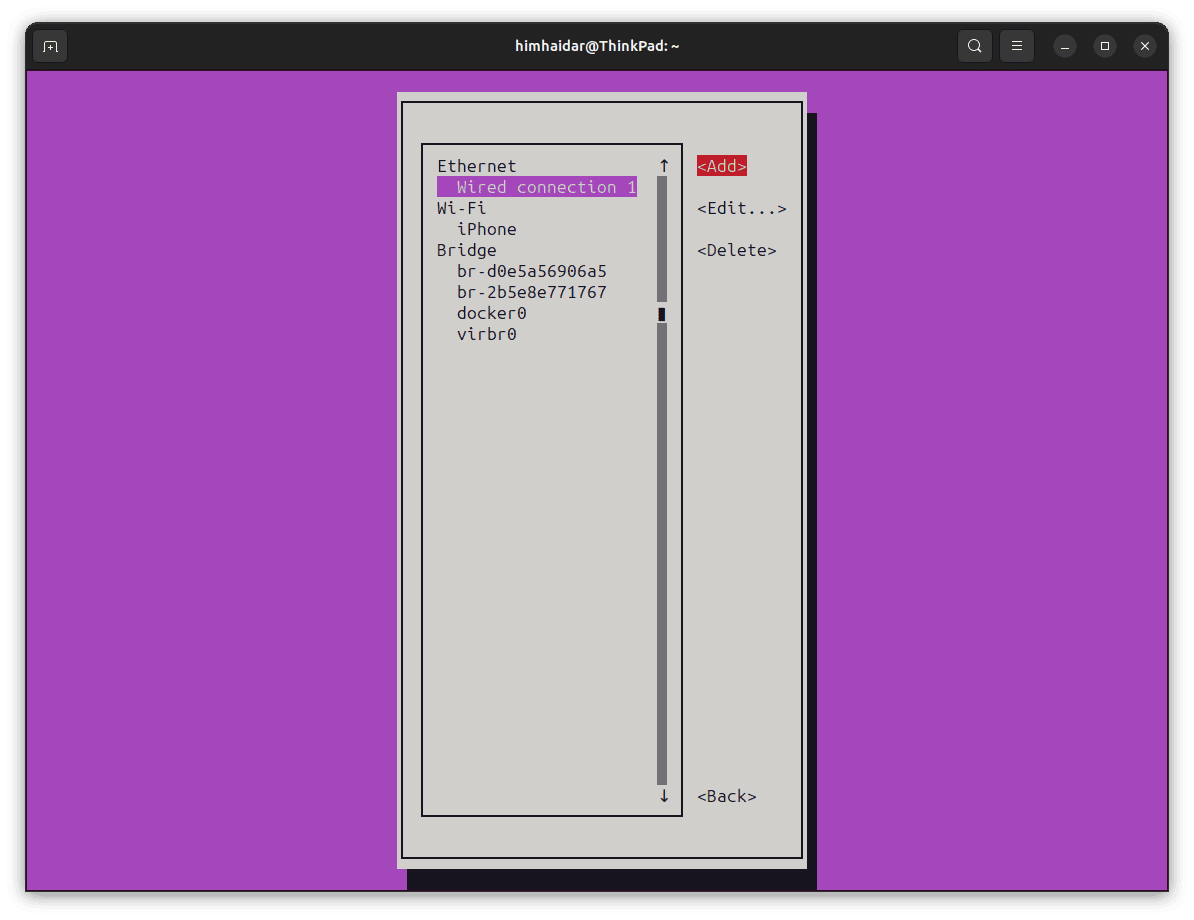Click the scrollbar down arrow
This screenshot has width=1194, height=920.
coord(662,796)
